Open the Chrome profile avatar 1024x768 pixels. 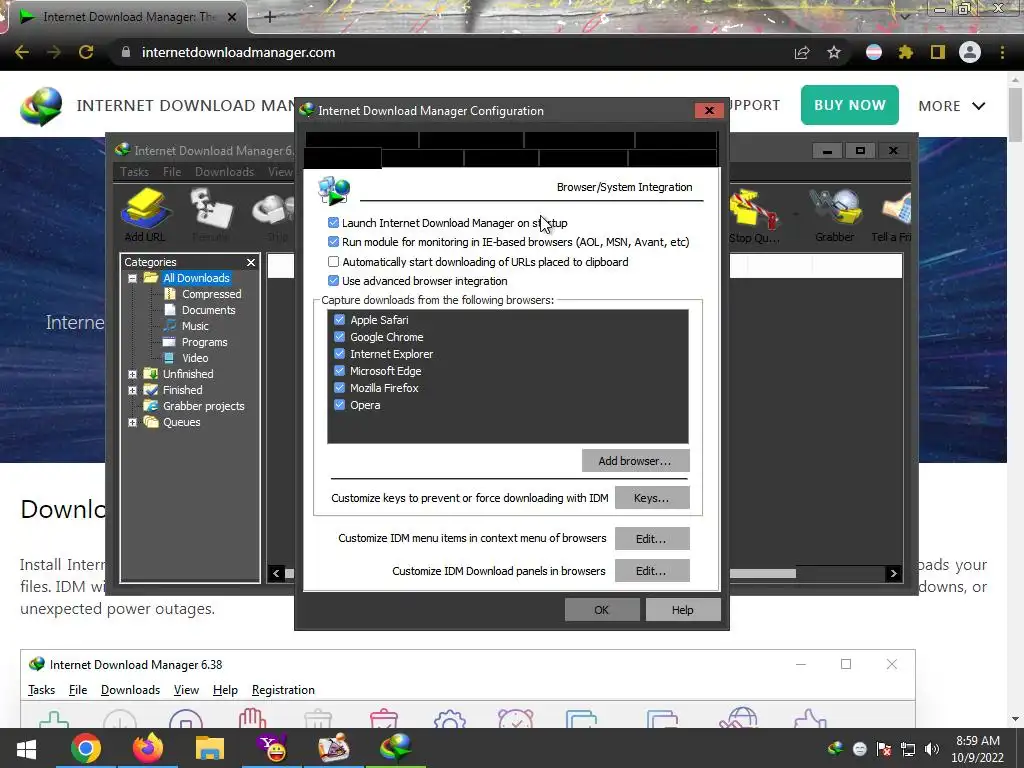[x=970, y=52]
